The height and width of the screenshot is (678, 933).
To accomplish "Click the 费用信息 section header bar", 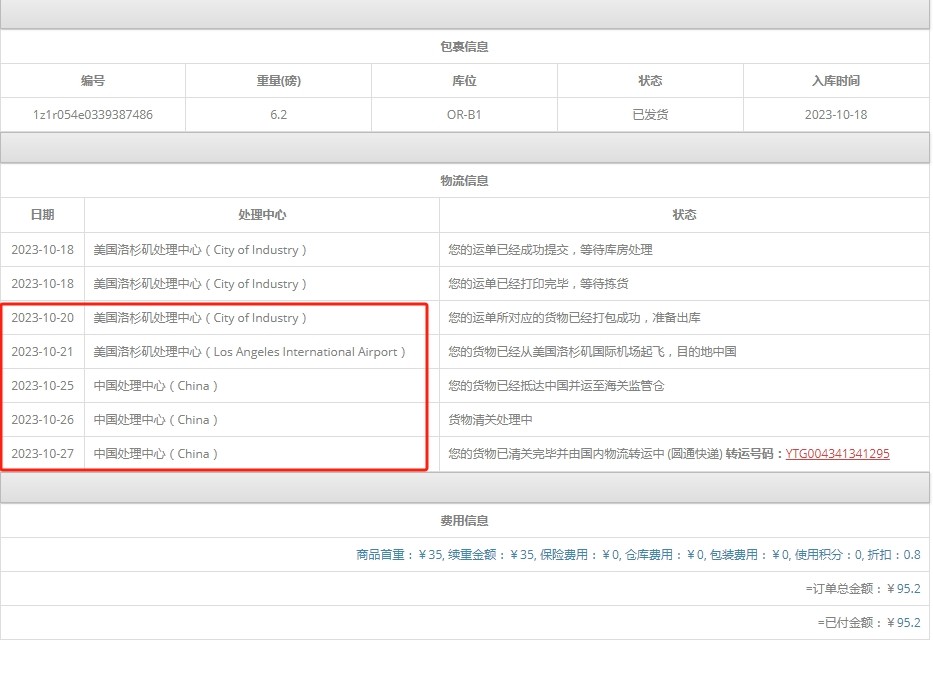I will click(466, 520).
